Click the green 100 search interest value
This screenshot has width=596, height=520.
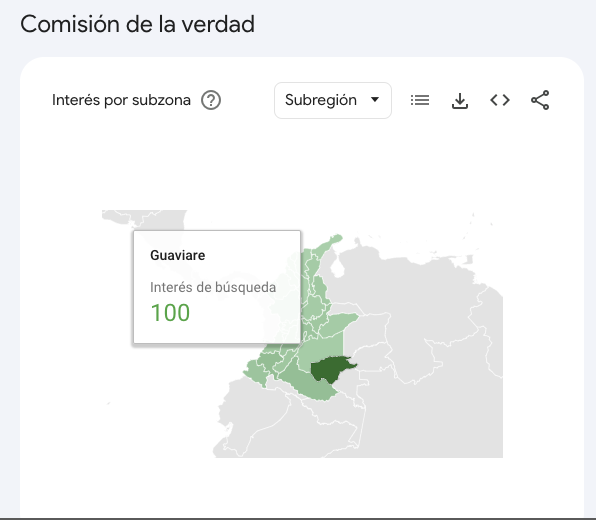pyautogui.click(x=170, y=313)
